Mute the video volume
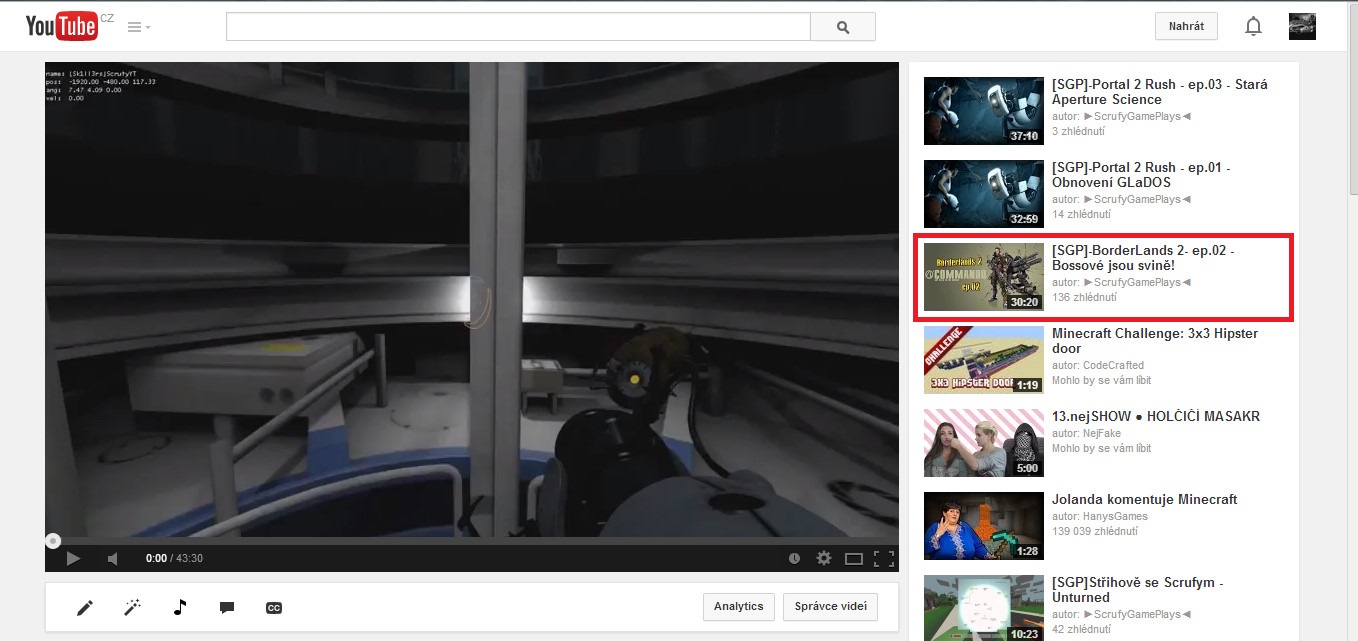The width and height of the screenshot is (1358, 641). click(113, 558)
